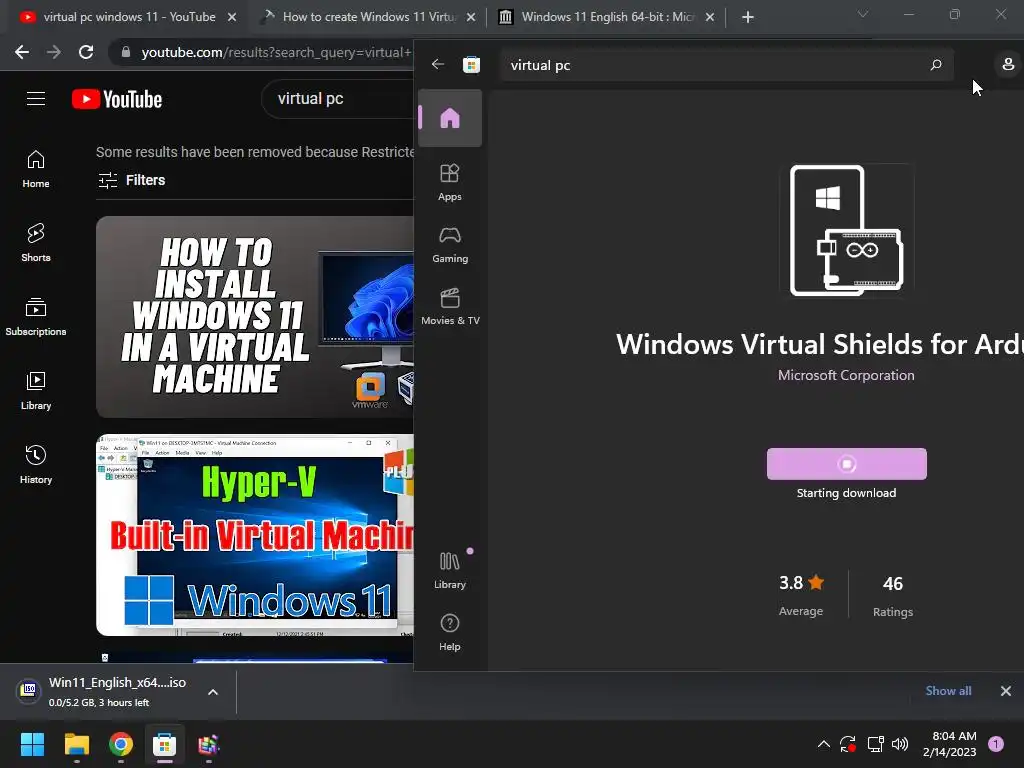Click the Microsoft Store logo icon
The image size is (1024, 768).
click(x=472, y=65)
